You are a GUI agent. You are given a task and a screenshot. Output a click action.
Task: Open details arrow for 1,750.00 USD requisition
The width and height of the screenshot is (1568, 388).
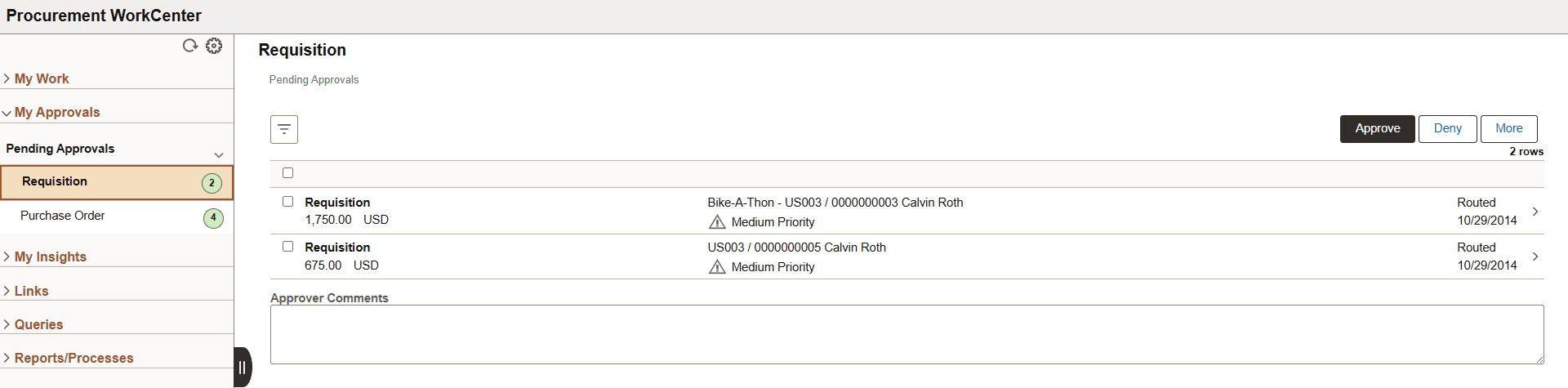[x=1535, y=212]
